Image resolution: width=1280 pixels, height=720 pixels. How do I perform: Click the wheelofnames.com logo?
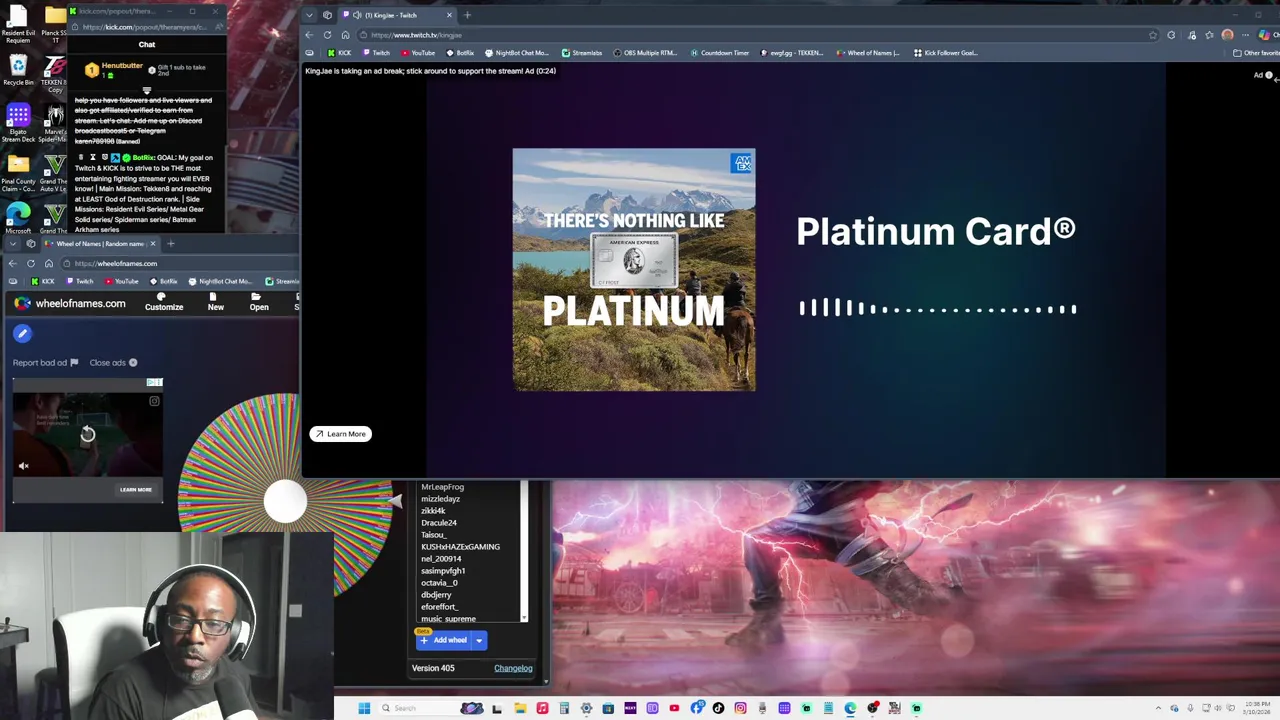(70, 303)
